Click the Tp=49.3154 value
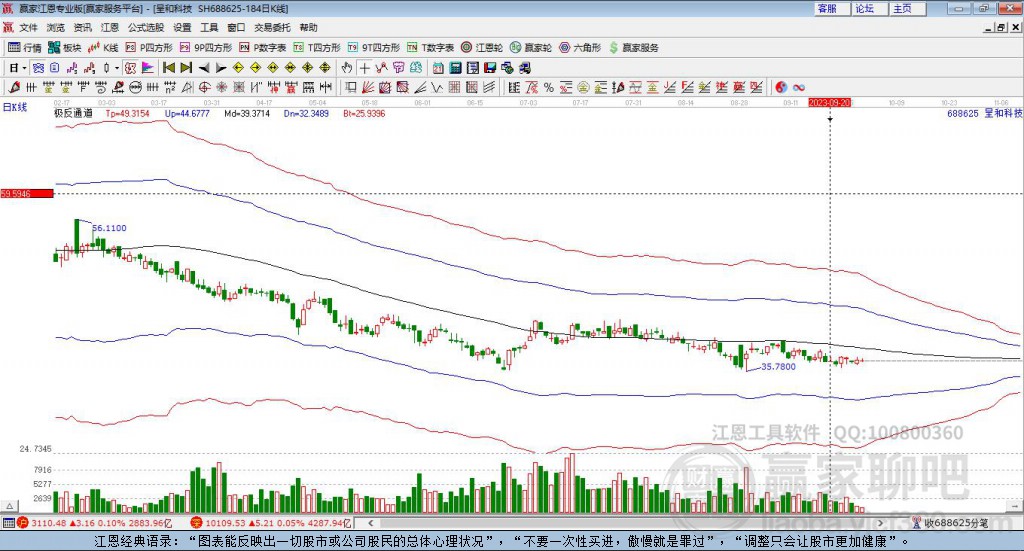The image size is (1024, 551). click(127, 114)
